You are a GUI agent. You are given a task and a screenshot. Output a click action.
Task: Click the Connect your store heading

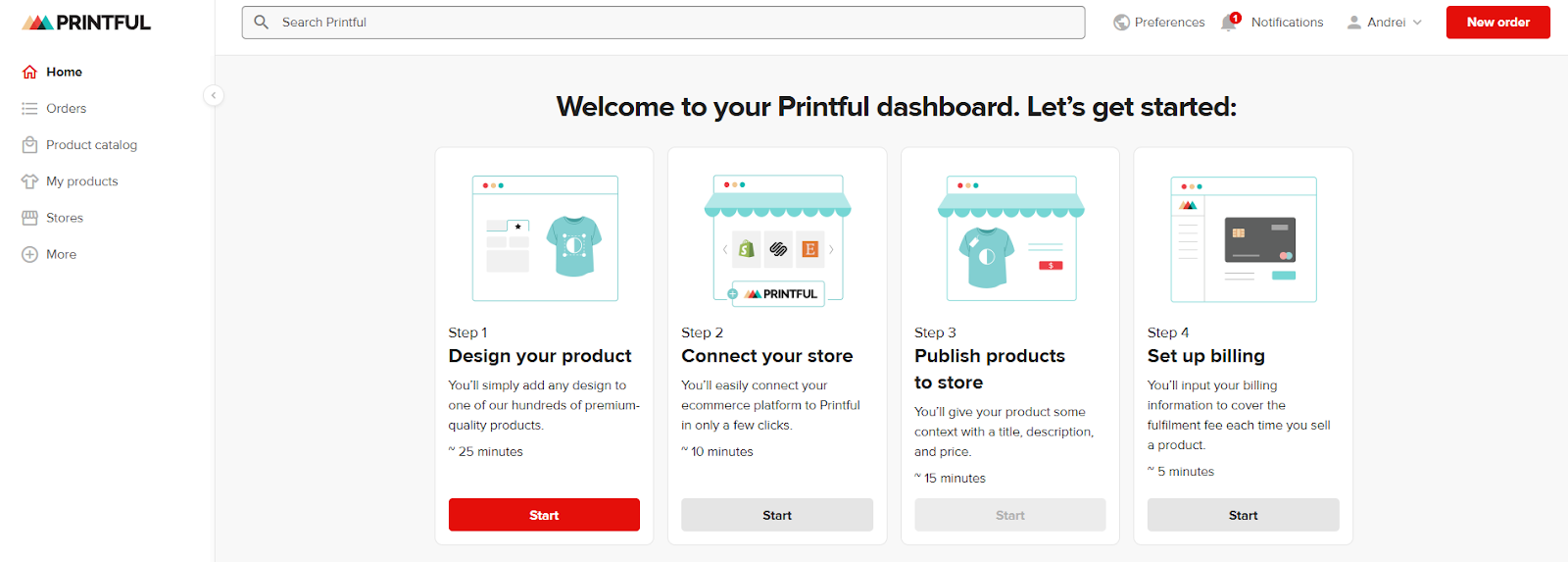(767, 356)
